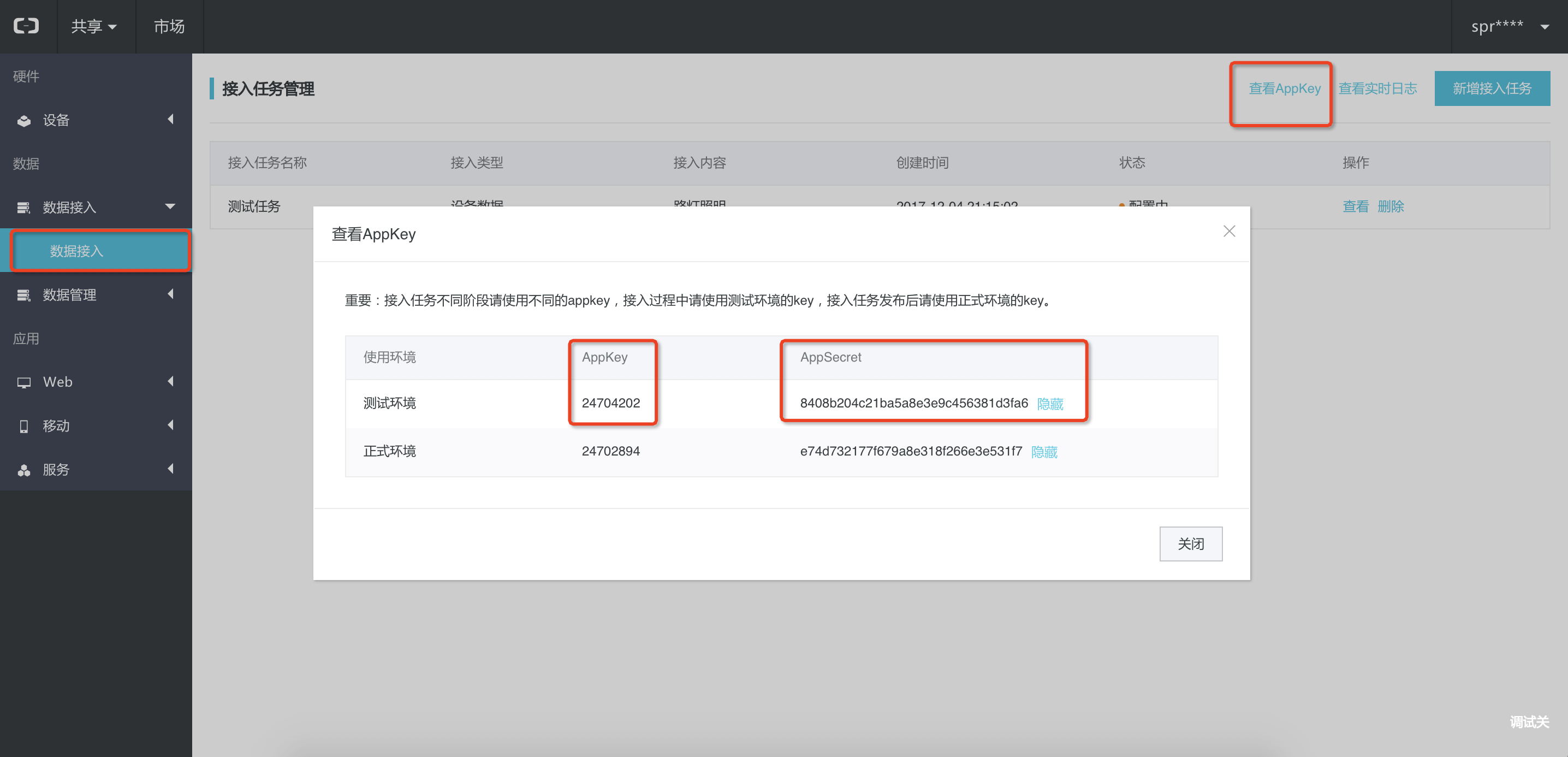Expand the Web section arrow
Screen dimensions: 1568x757
point(171,381)
